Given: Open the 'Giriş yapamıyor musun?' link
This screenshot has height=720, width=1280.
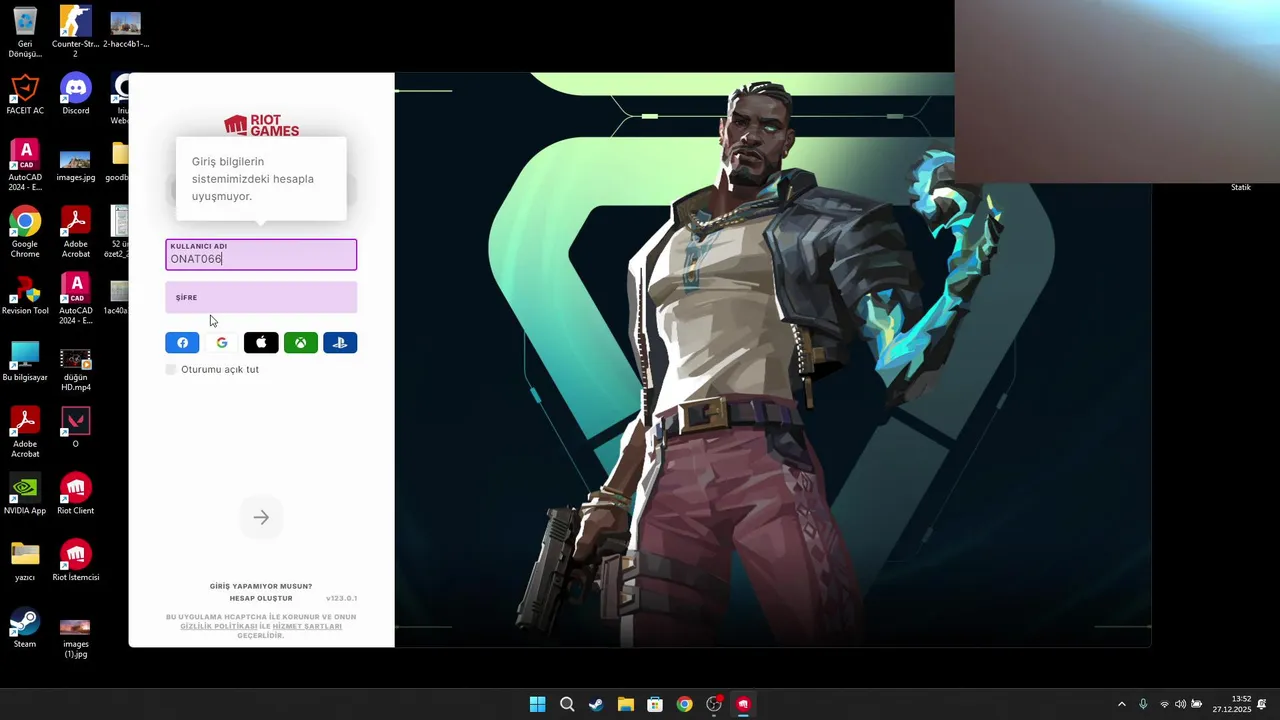Looking at the screenshot, I should 261,586.
